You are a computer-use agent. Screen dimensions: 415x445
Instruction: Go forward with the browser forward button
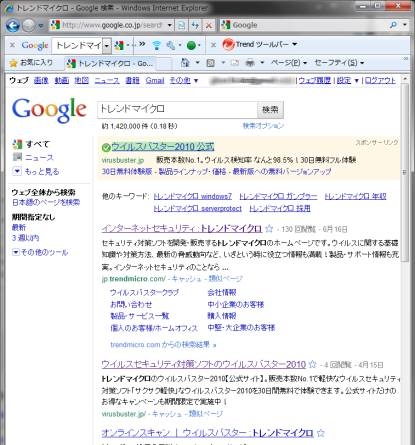[29, 26]
